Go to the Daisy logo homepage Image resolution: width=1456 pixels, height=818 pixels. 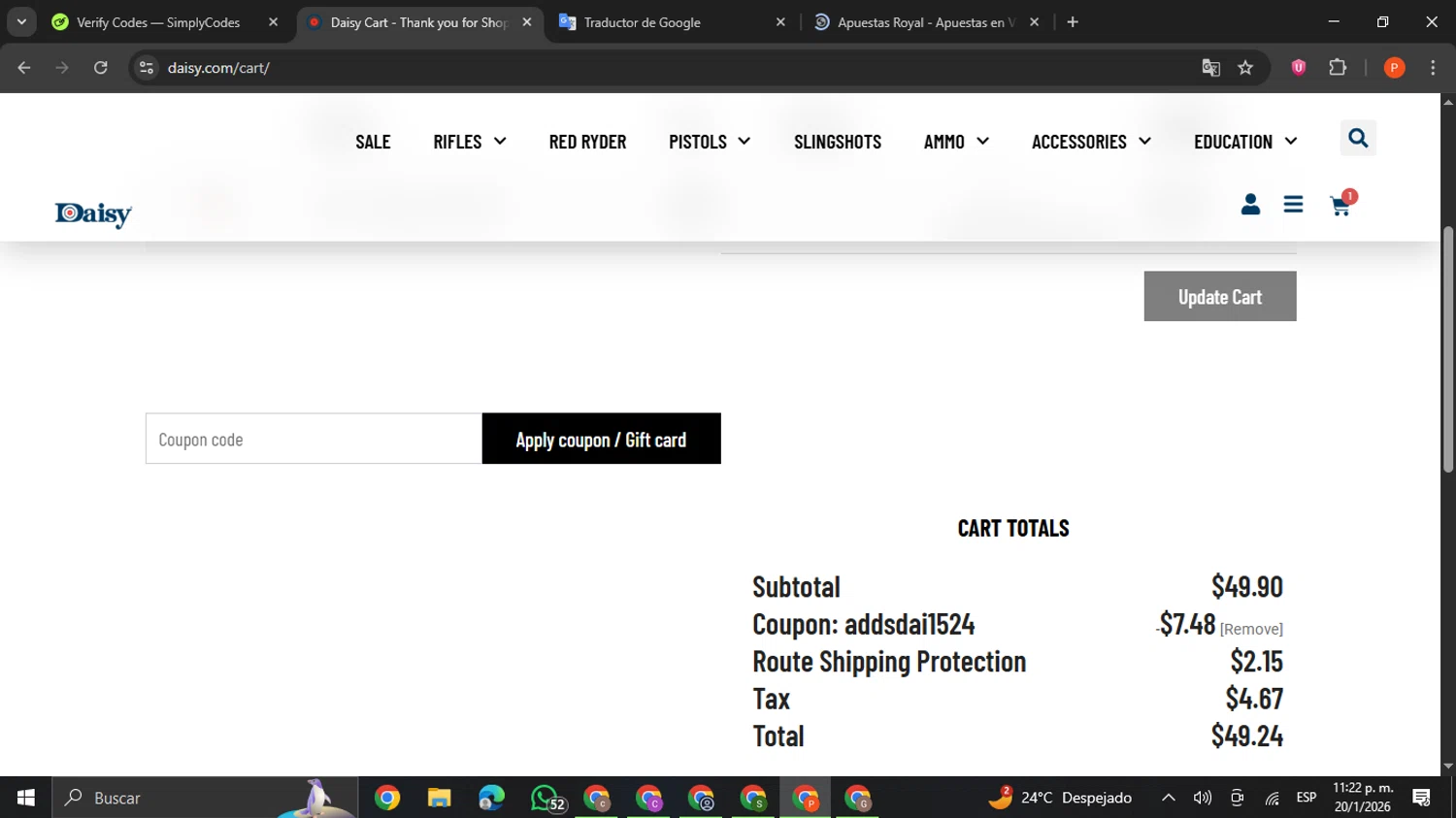pyautogui.click(x=93, y=214)
